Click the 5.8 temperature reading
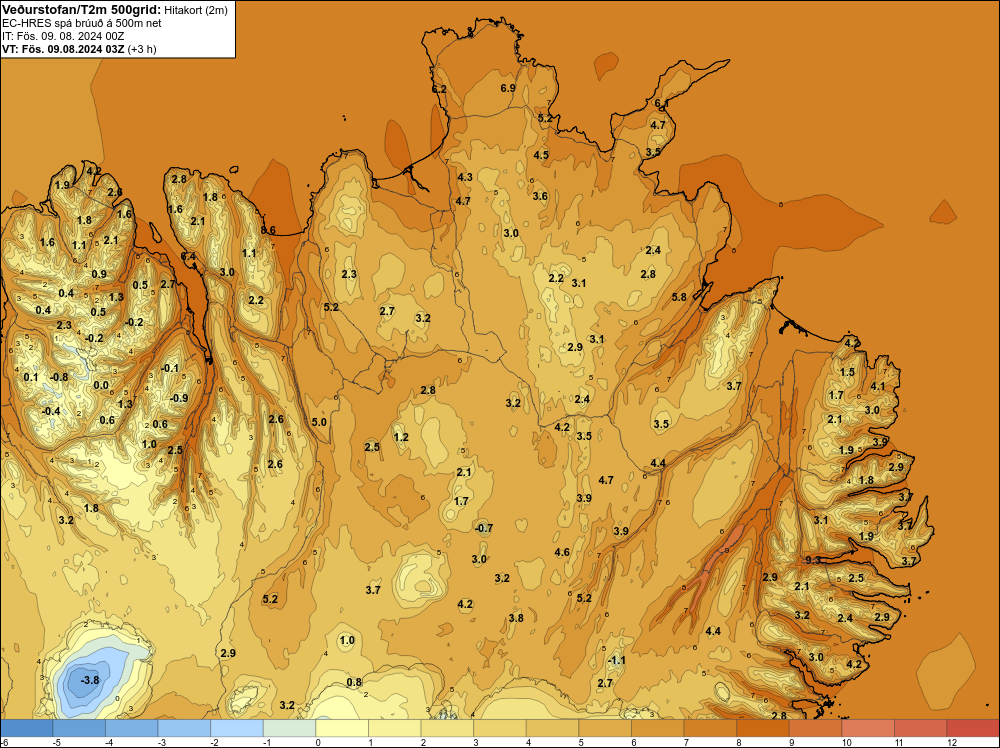This screenshot has height=748, width=1000. coord(679,297)
